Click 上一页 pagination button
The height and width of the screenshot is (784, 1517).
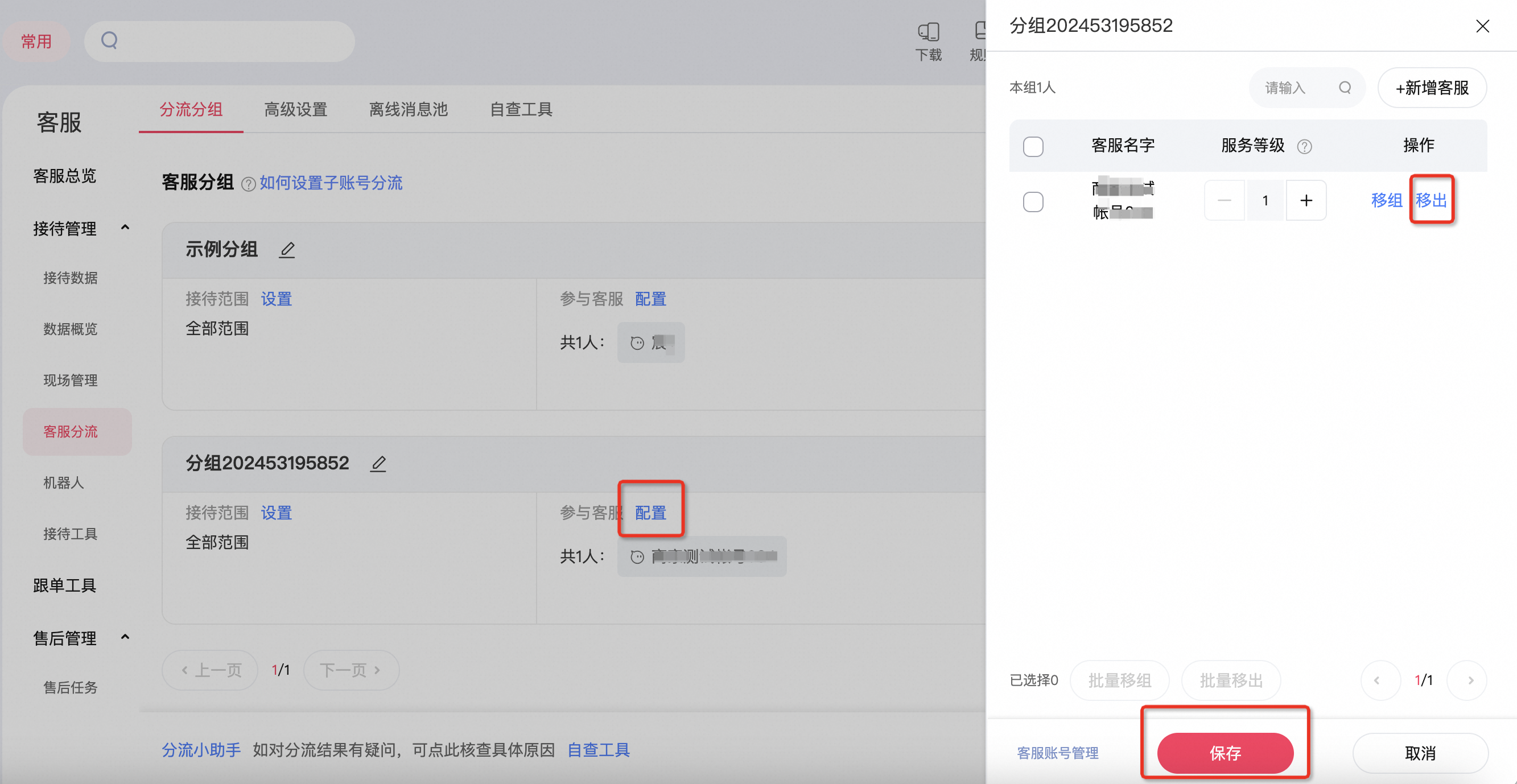(210, 670)
